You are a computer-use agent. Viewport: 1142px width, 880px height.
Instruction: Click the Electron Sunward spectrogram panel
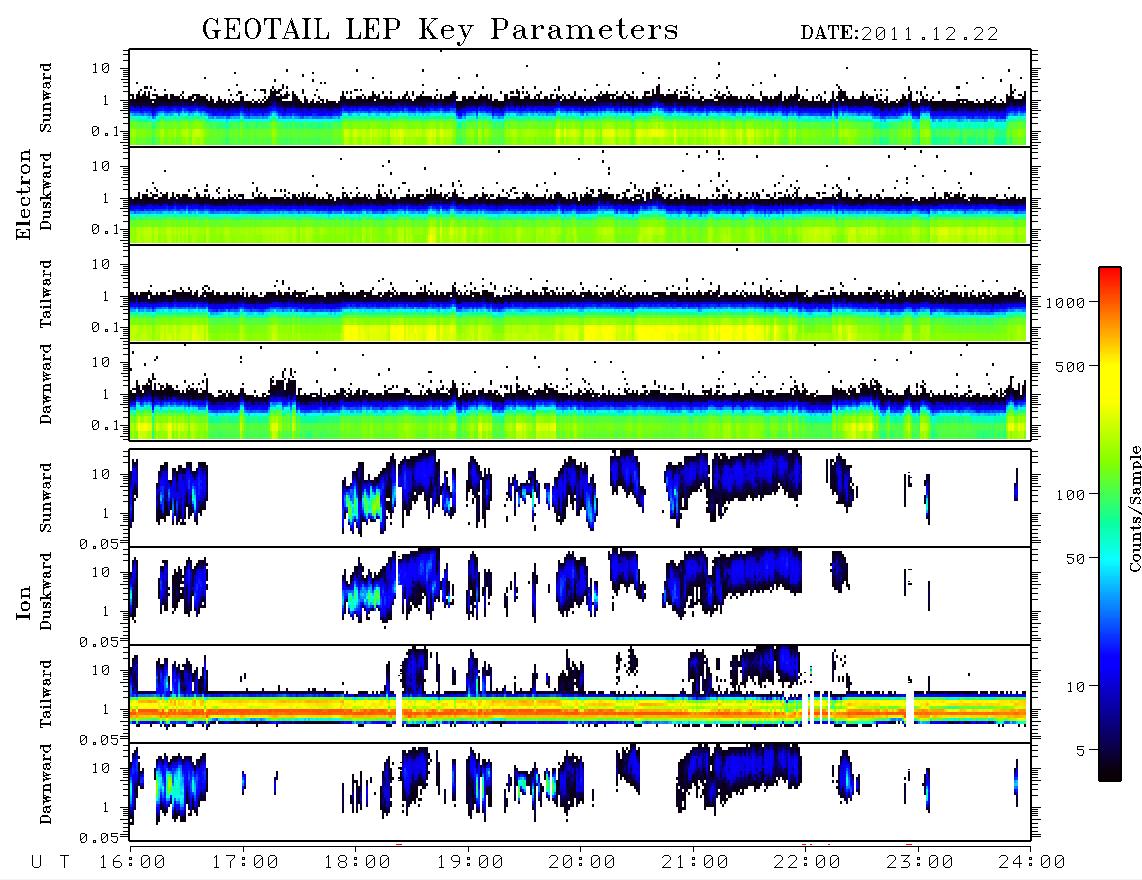click(580, 98)
